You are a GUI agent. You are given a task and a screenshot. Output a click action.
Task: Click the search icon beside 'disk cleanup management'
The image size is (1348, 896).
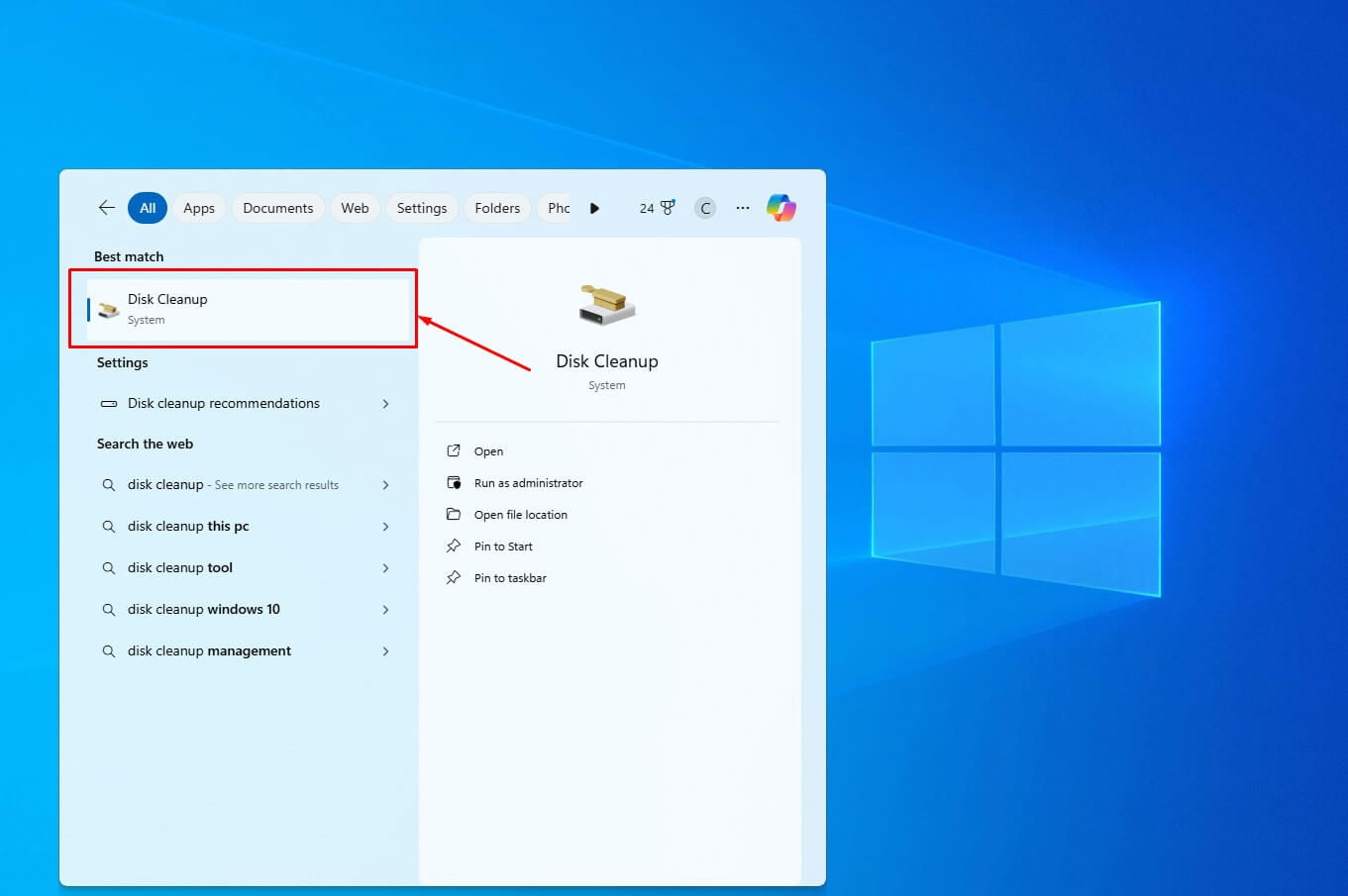coord(109,650)
